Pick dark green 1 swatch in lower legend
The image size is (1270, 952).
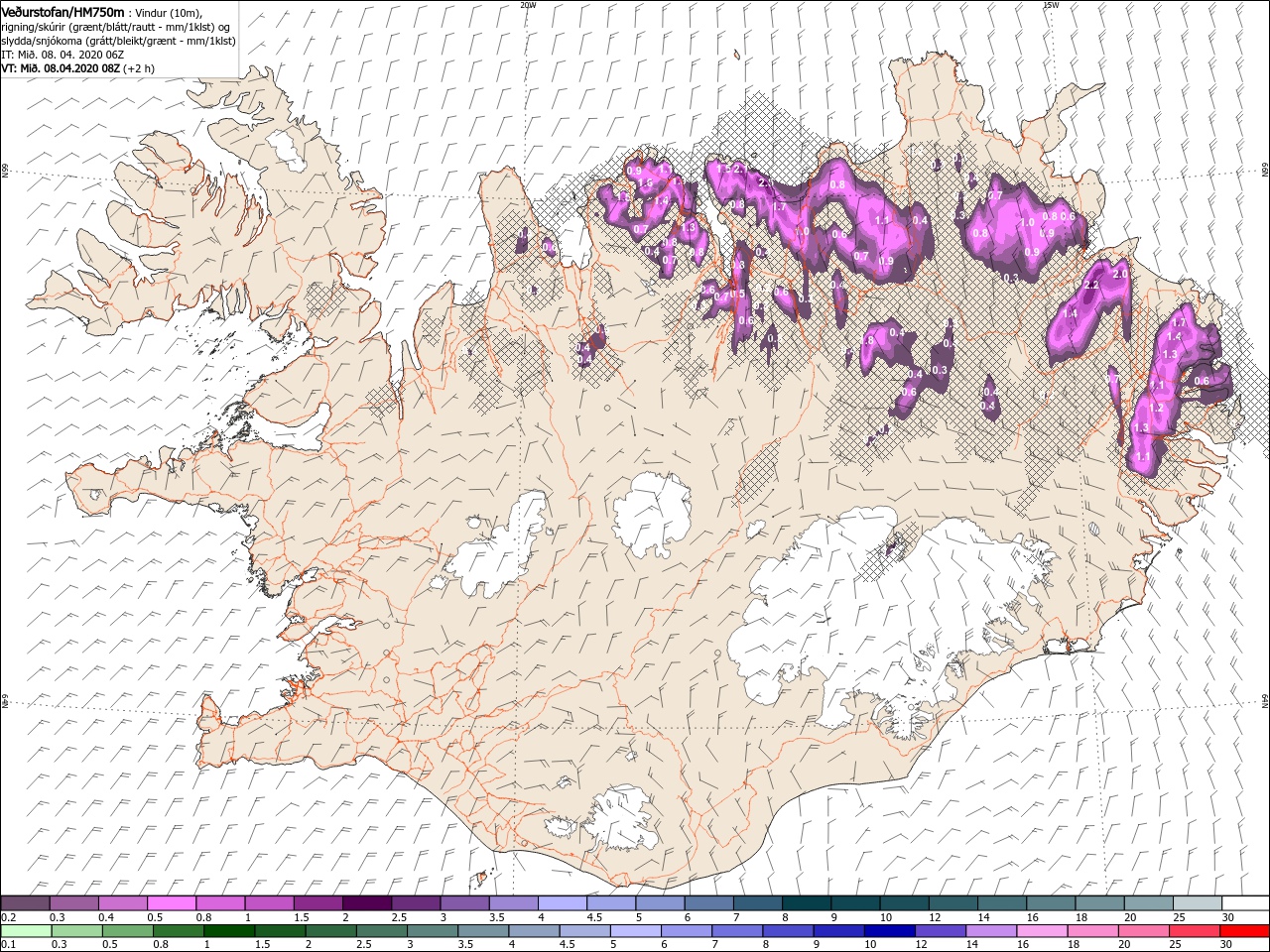coord(228,931)
